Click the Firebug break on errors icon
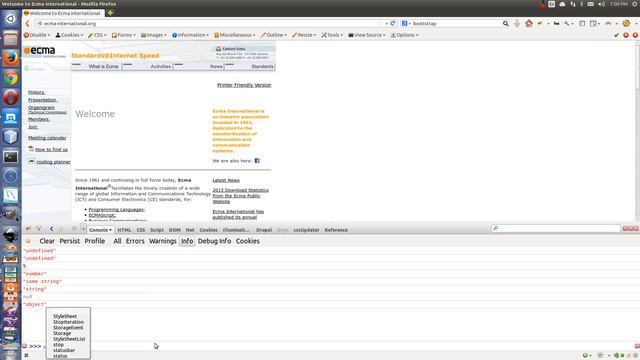This screenshot has width=640, height=360. coord(28,241)
